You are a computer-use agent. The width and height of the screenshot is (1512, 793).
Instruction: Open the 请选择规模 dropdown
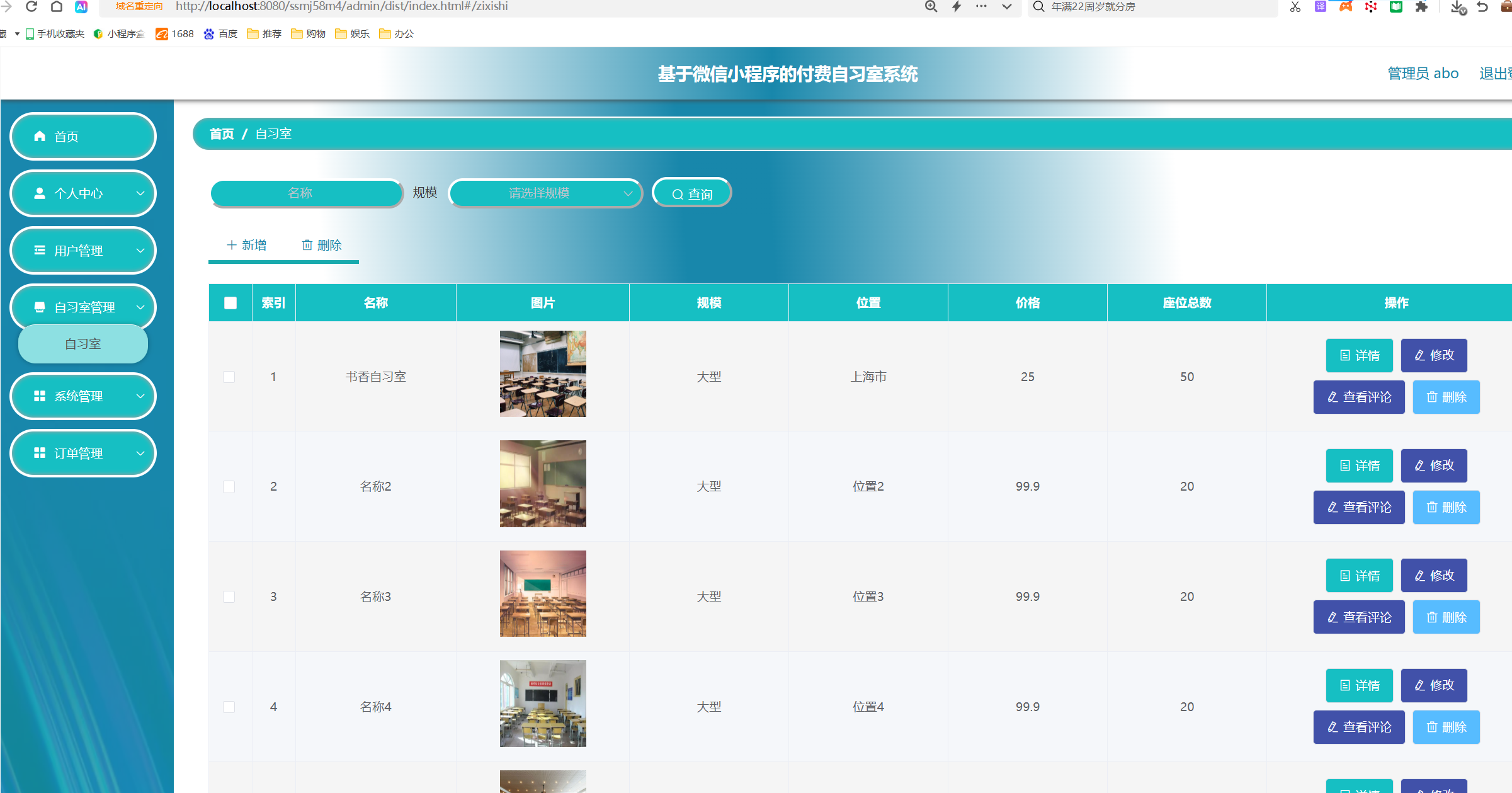click(x=545, y=193)
